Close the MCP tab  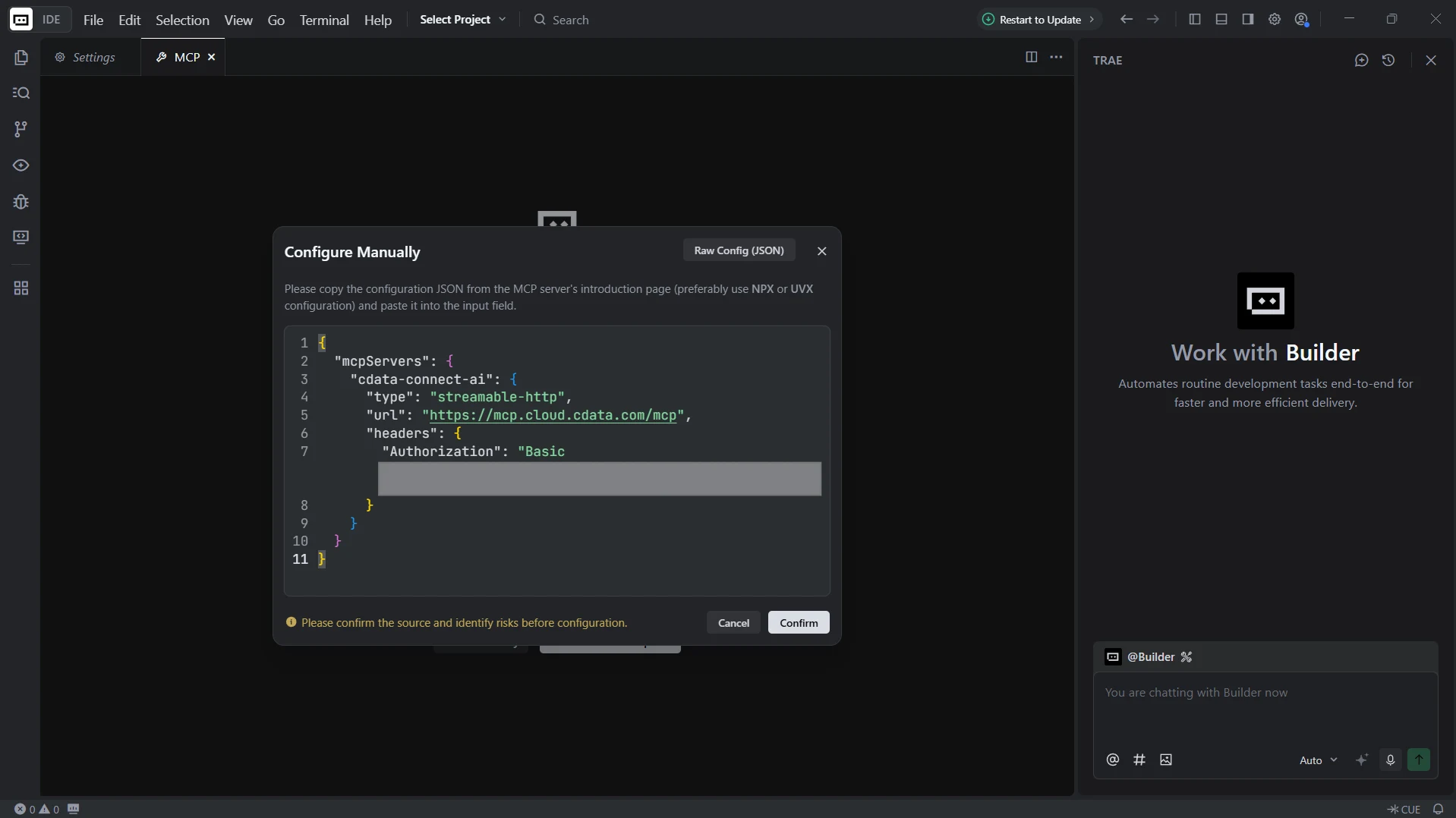(212, 58)
